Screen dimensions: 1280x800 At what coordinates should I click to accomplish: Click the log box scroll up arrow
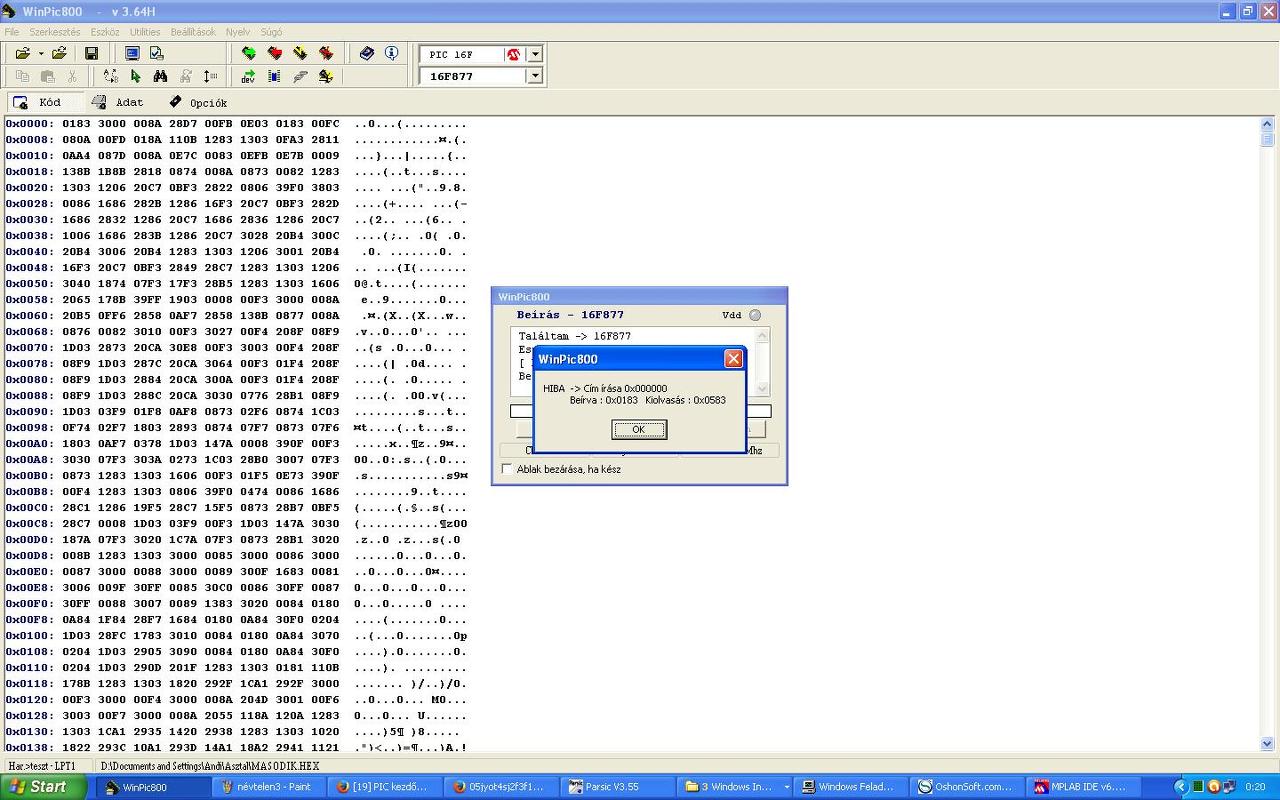(763, 335)
